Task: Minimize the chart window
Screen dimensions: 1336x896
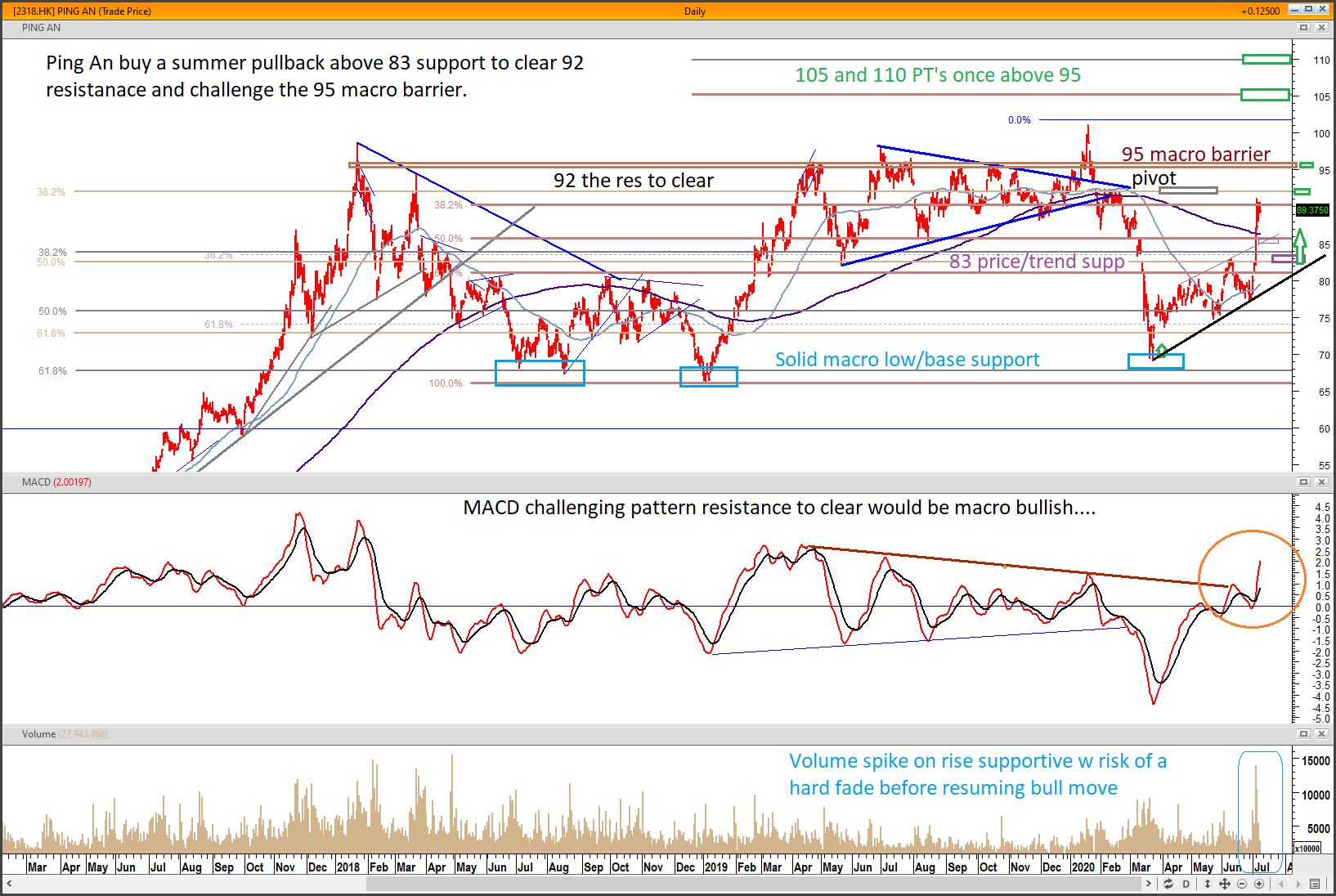Action: [1294, 10]
